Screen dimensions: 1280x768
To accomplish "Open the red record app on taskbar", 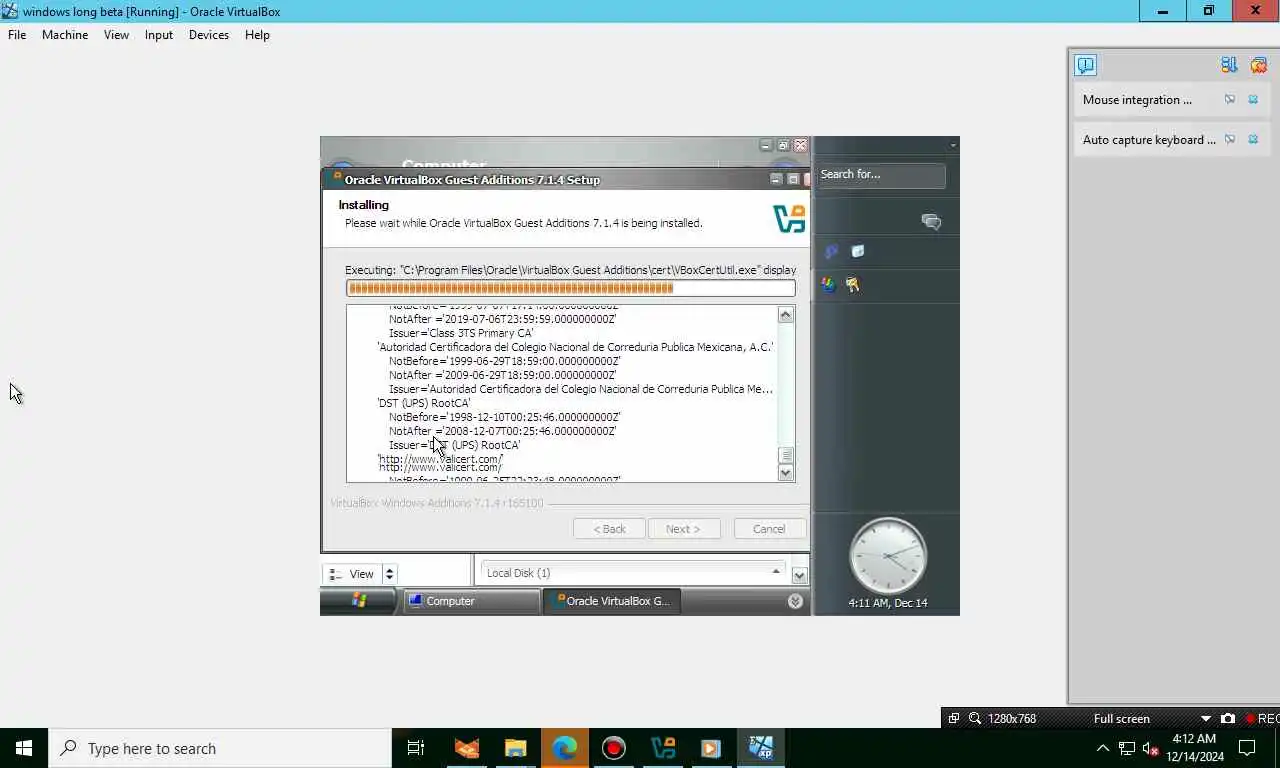I will [x=613, y=748].
